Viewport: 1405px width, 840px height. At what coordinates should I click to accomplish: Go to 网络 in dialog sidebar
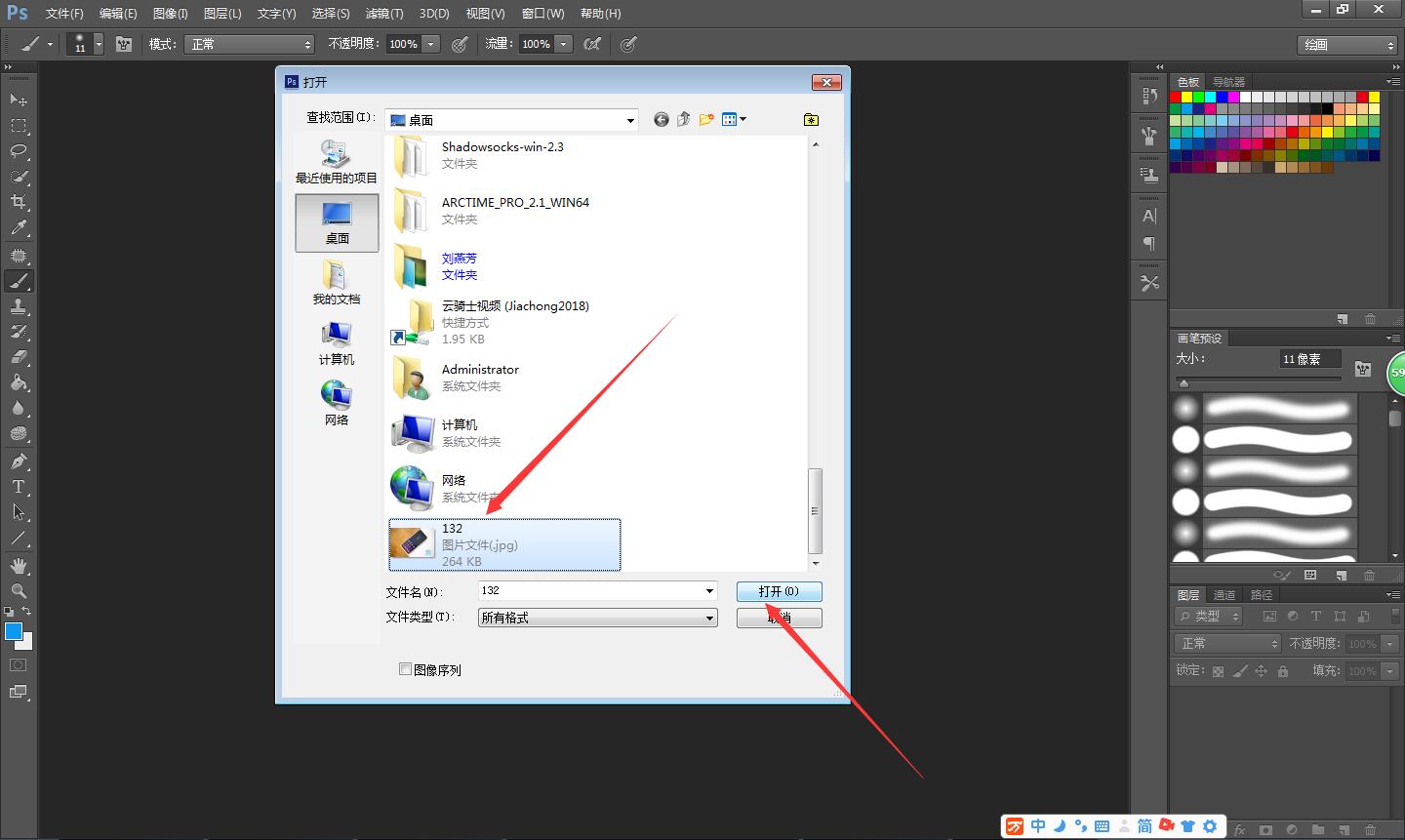coord(337,404)
